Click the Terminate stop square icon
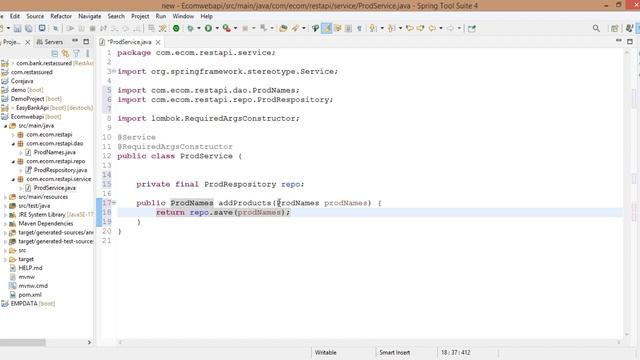Viewport: 640px width, 360px height. [x=93, y=28]
